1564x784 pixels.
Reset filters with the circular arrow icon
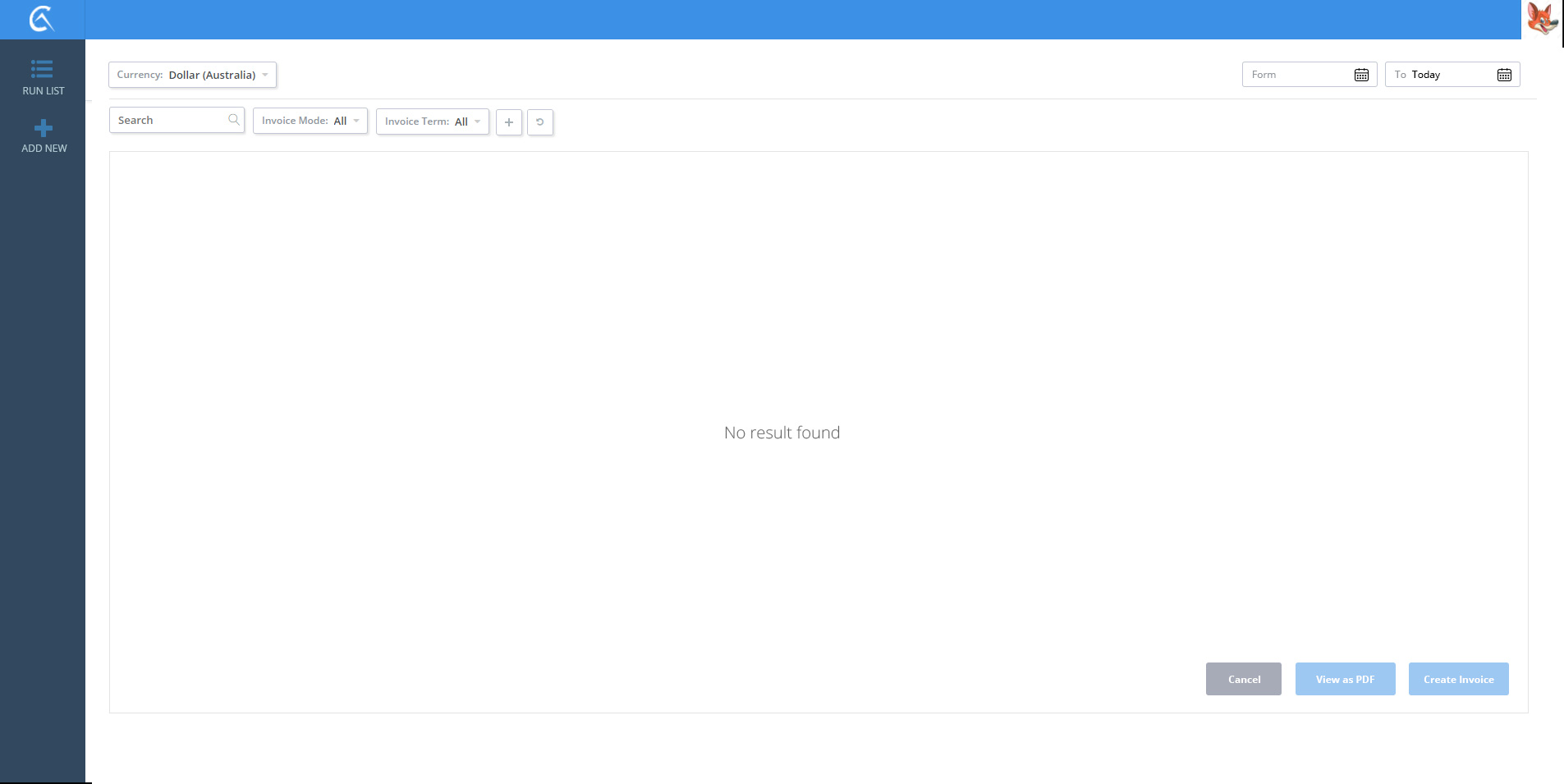(539, 122)
